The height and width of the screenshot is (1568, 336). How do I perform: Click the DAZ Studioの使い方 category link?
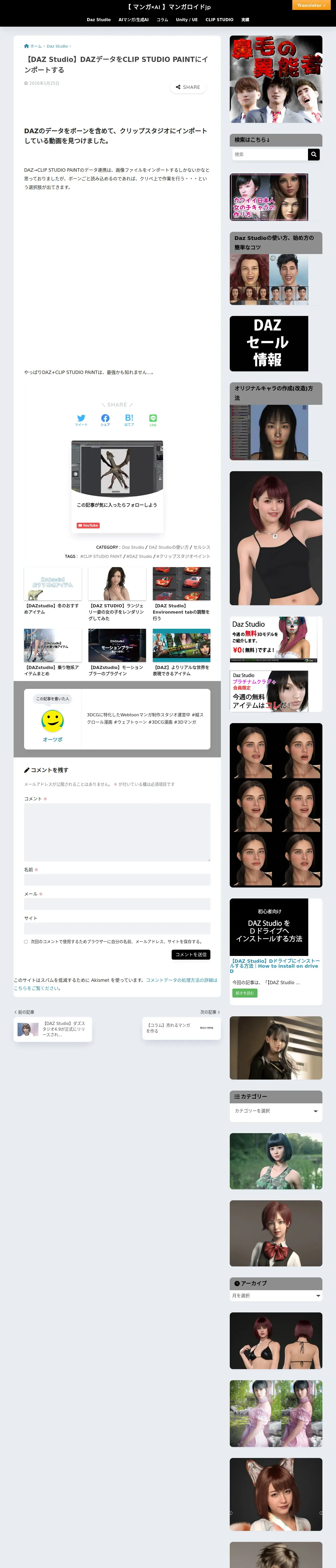tap(169, 547)
